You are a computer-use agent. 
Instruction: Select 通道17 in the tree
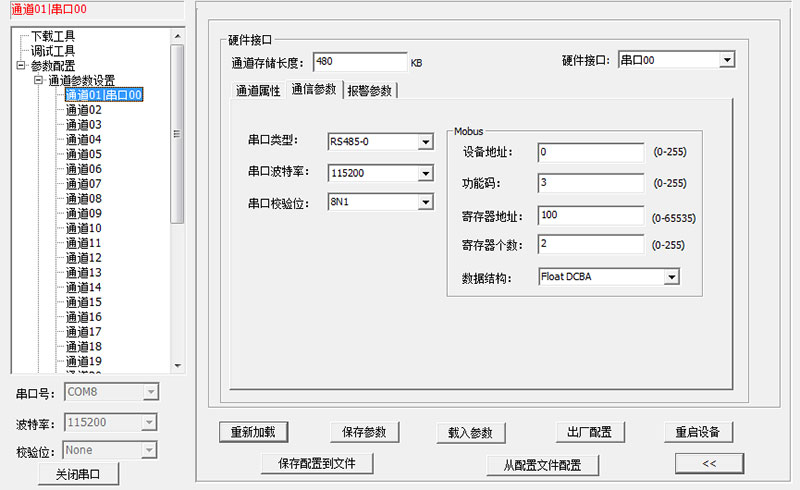point(84,332)
